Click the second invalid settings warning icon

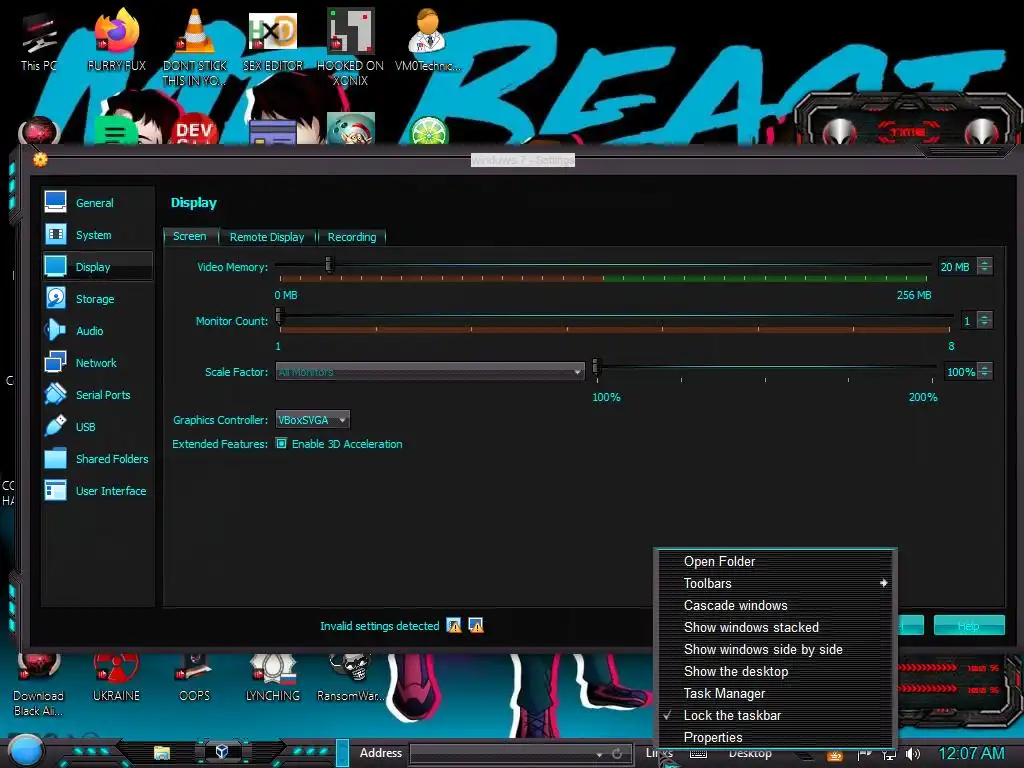476,626
